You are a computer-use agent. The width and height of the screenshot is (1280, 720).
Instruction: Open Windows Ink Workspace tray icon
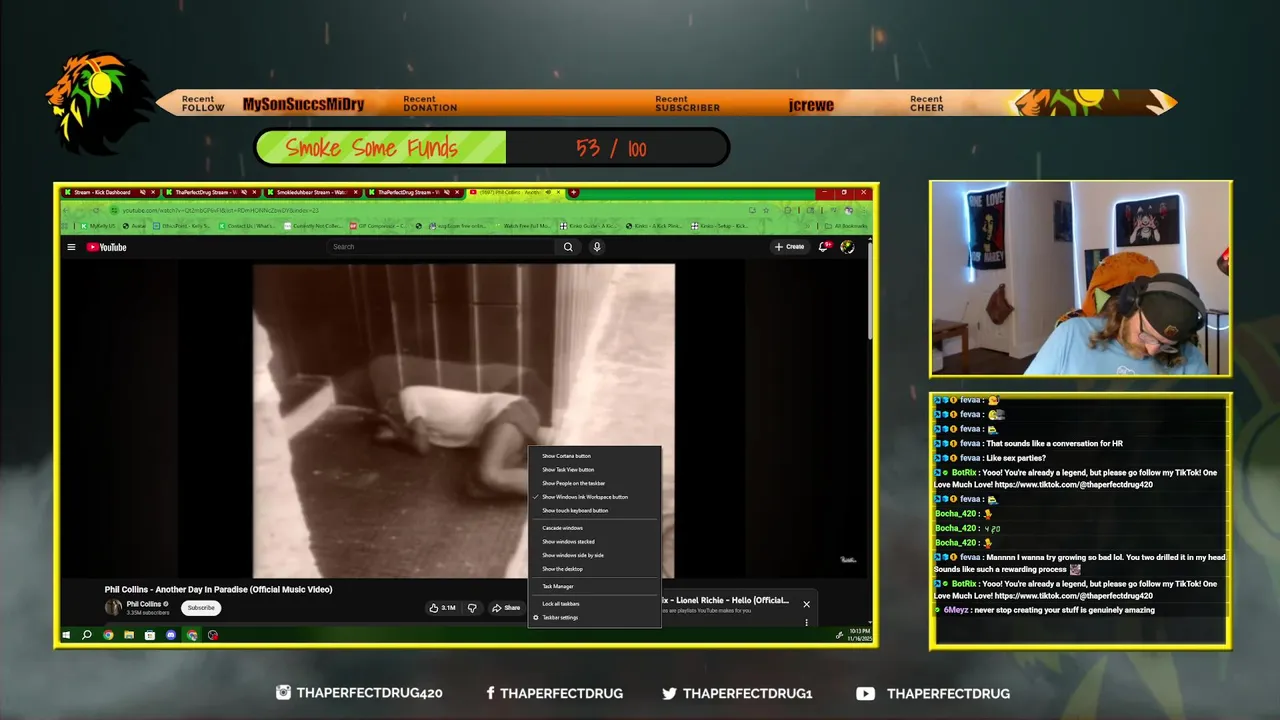click(x=839, y=635)
